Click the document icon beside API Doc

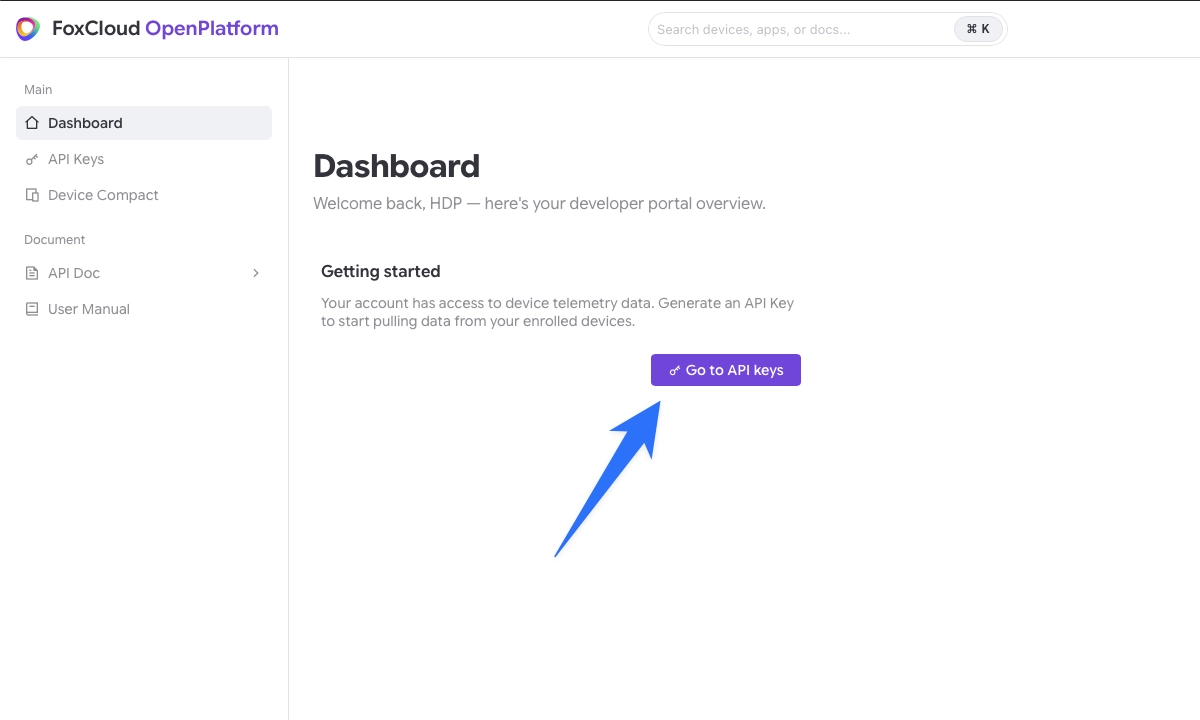point(32,273)
